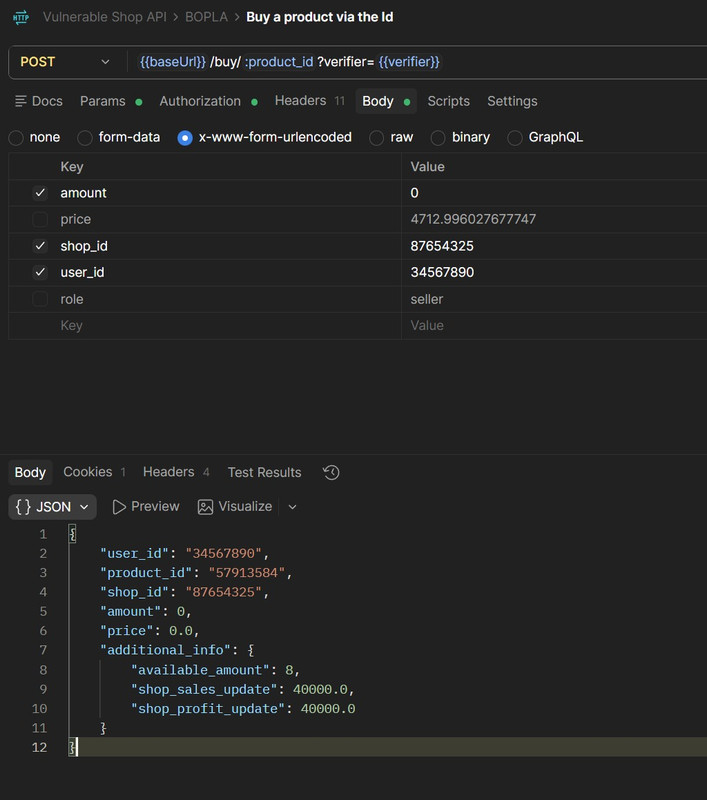Open the Docs panel icon
The height and width of the screenshot is (800, 707).
[x=21, y=101]
